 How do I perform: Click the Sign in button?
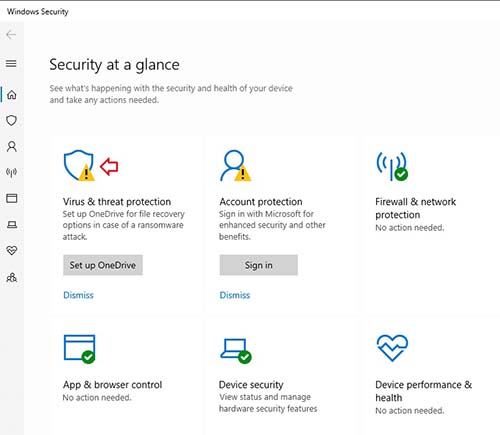[x=258, y=265]
